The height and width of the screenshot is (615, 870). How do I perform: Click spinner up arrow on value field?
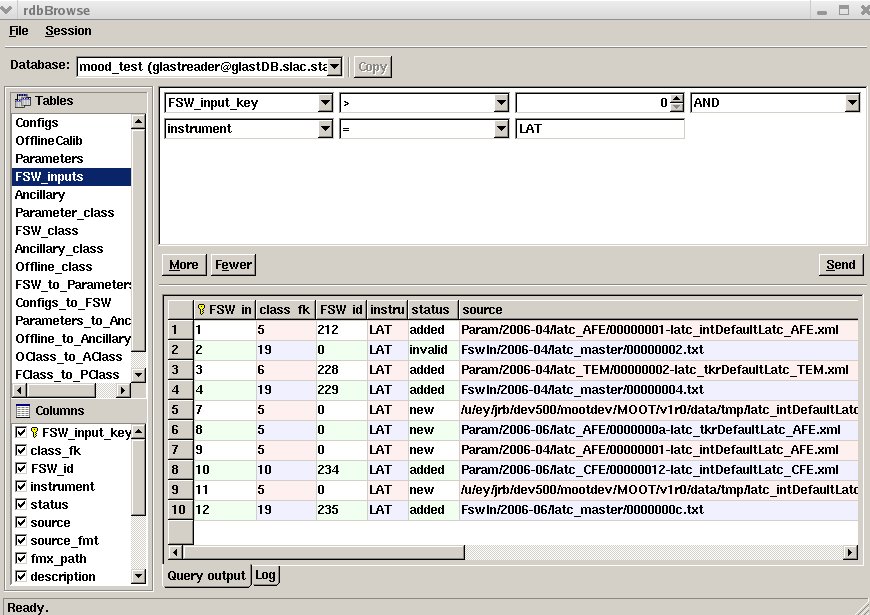[x=677, y=98]
